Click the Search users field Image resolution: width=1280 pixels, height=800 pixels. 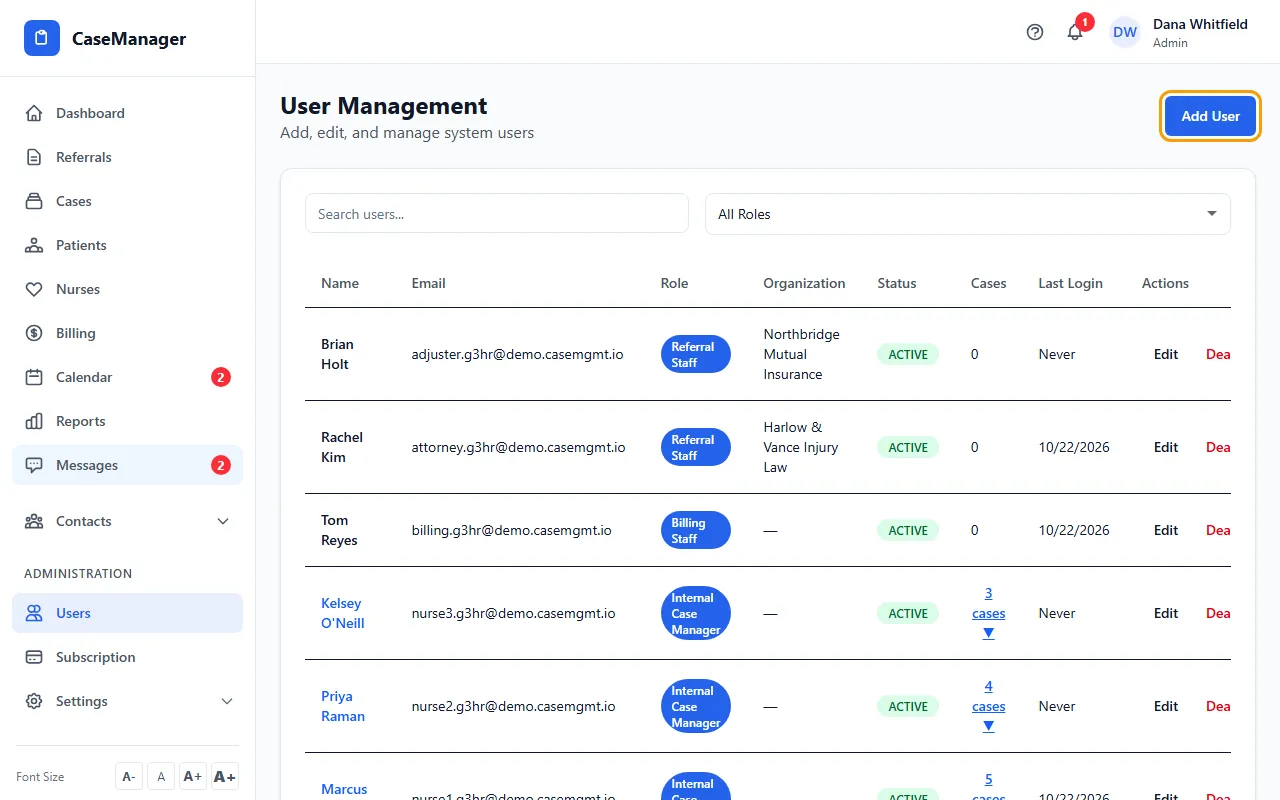[x=497, y=214]
